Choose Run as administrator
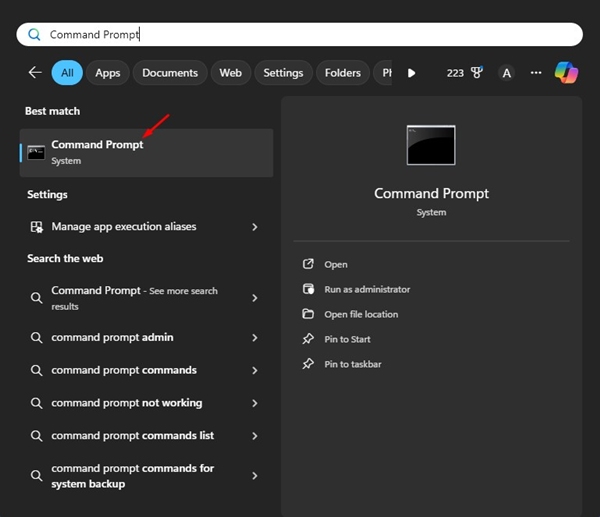 (x=367, y=289)
